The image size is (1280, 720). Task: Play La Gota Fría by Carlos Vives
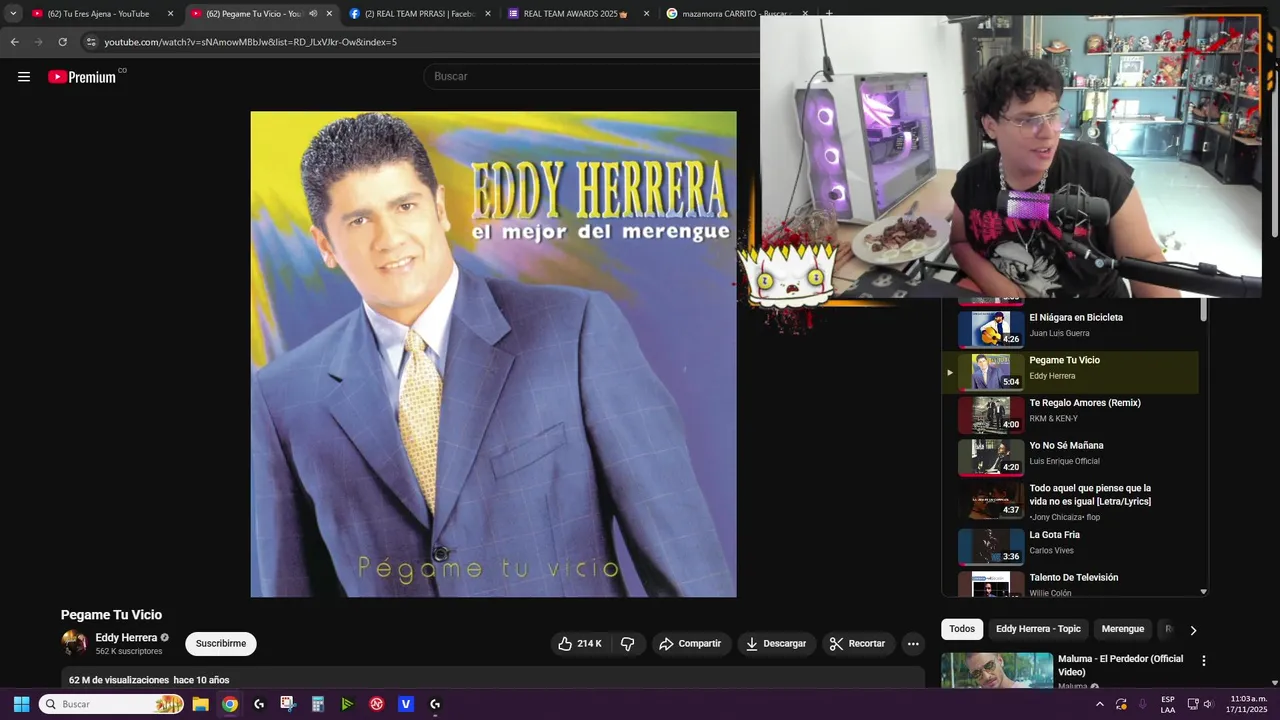(x=1070, y=547)
